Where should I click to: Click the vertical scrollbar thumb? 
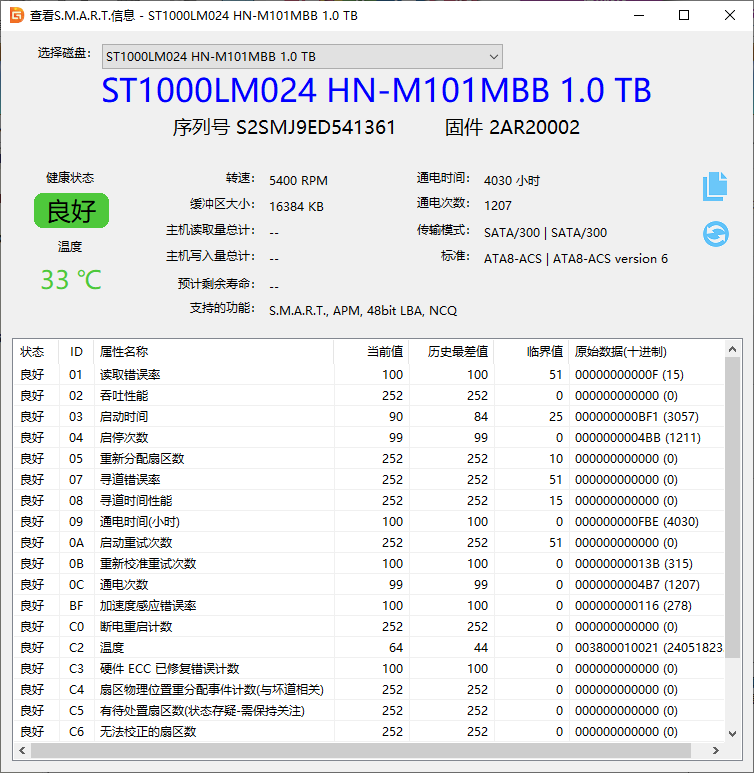point(732,507)
